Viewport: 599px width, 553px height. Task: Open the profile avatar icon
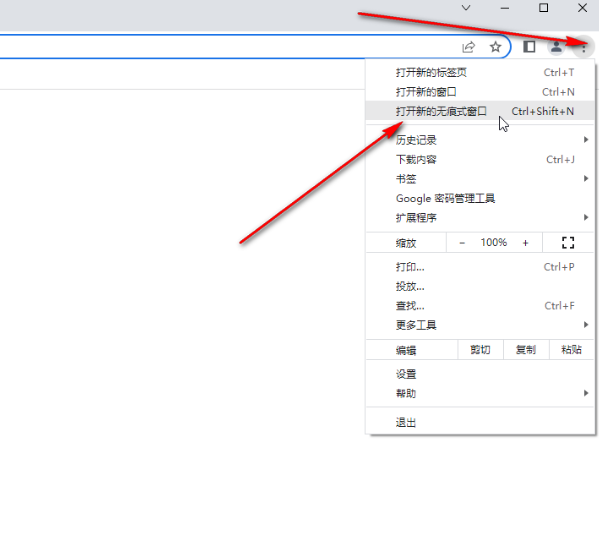click(556, 47)
